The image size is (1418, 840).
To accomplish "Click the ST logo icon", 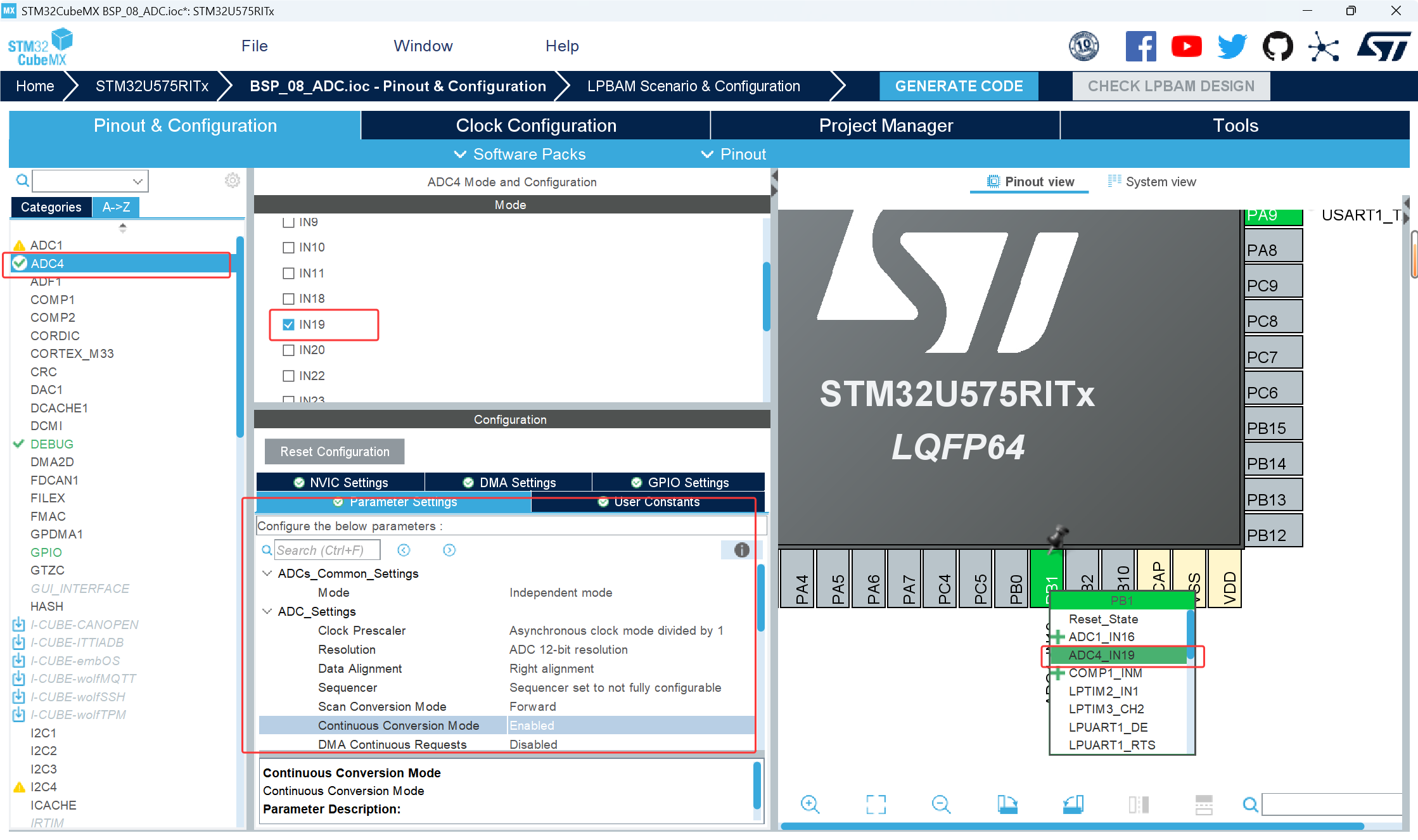I will pos(1383,46).
